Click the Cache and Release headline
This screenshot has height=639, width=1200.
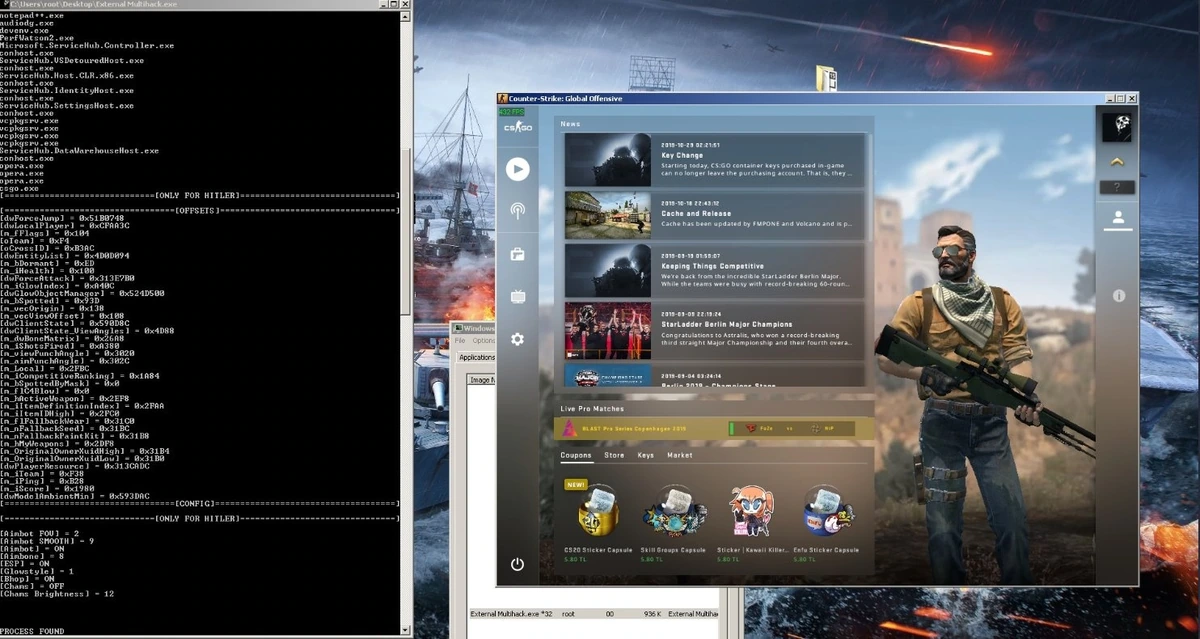[x=696, y=213]
